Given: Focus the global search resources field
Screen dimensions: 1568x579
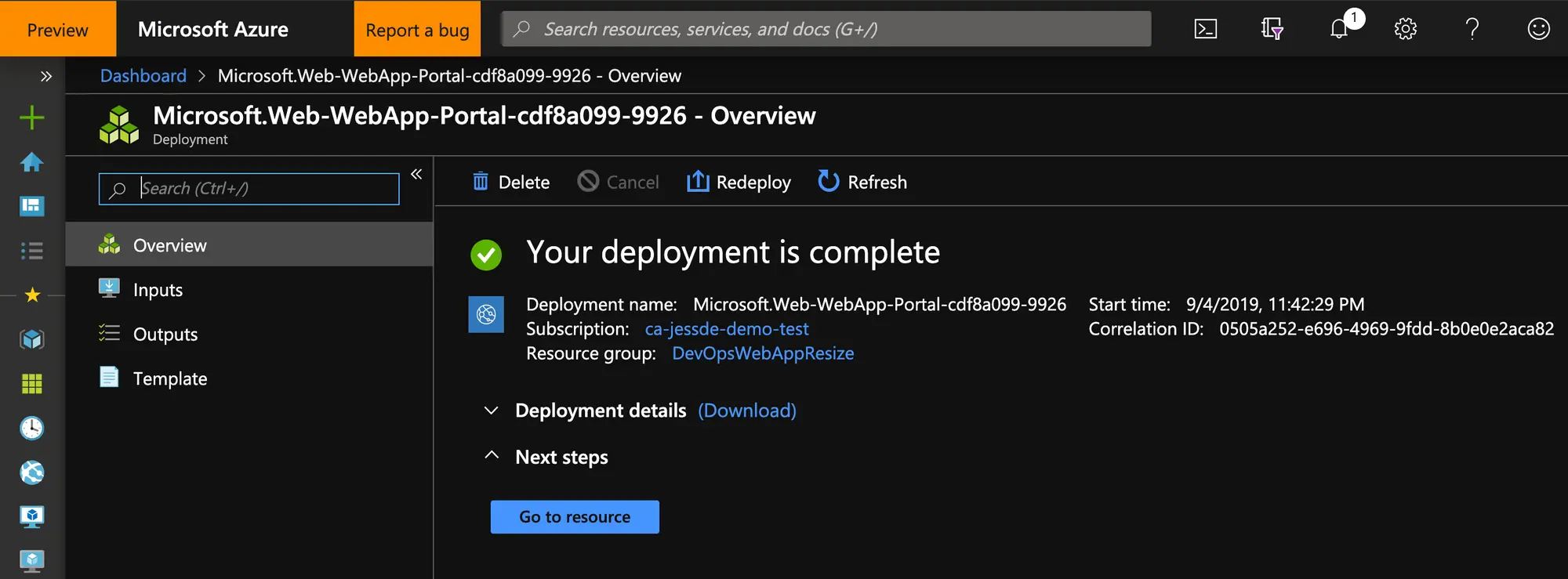Looking at the screenshot, I should pos(826,29).
